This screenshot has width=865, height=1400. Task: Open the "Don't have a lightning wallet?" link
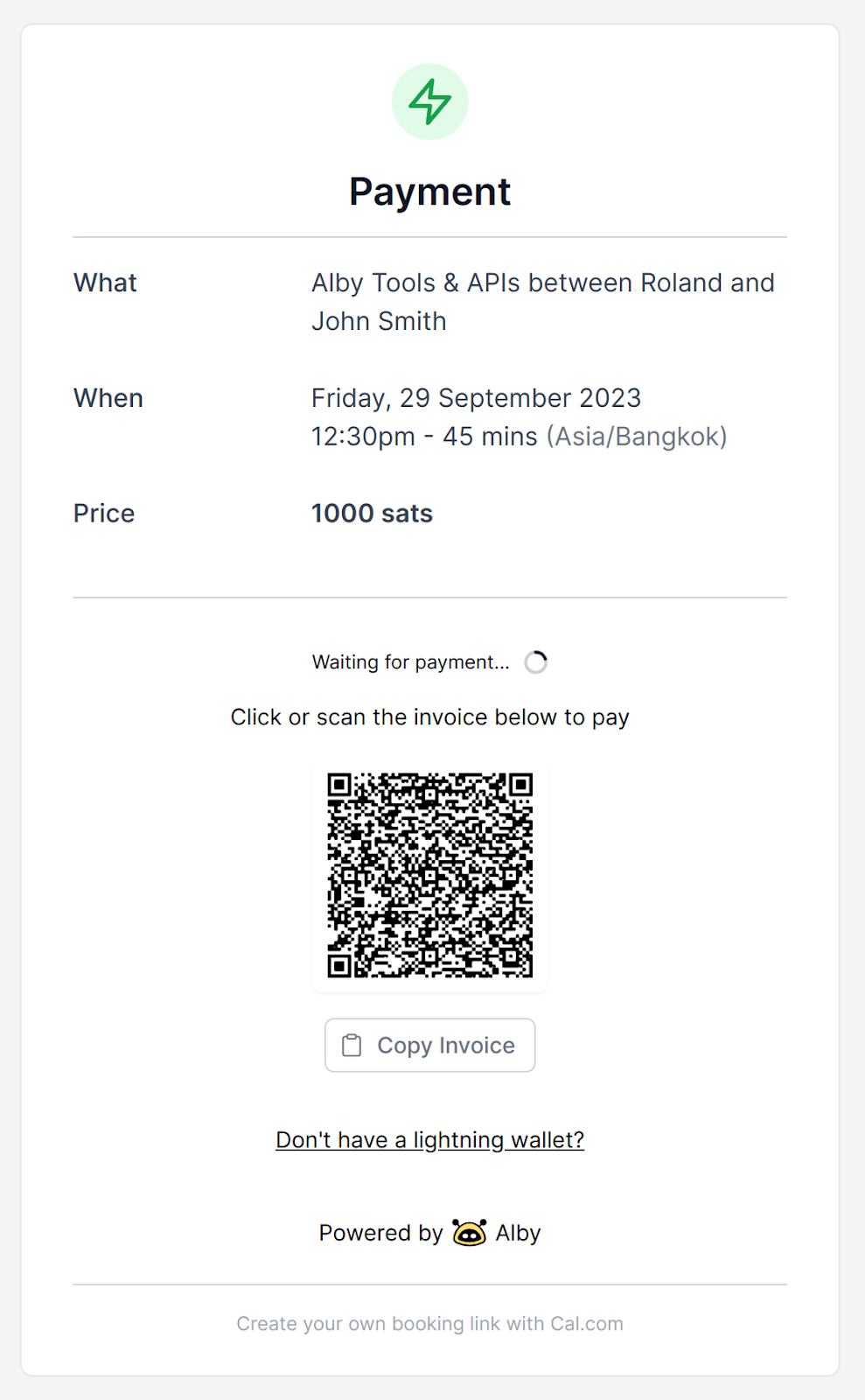tap(429, 1139)
